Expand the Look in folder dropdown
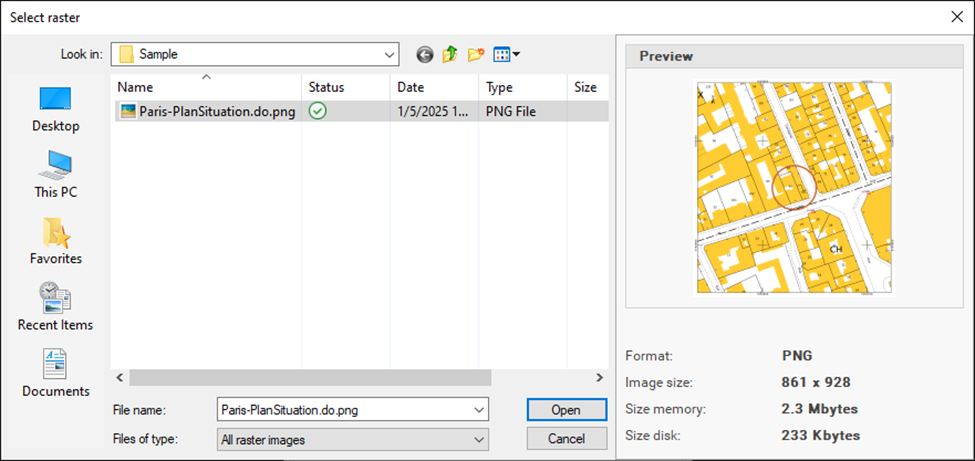 pyautogui.click(x=388, y=55)
